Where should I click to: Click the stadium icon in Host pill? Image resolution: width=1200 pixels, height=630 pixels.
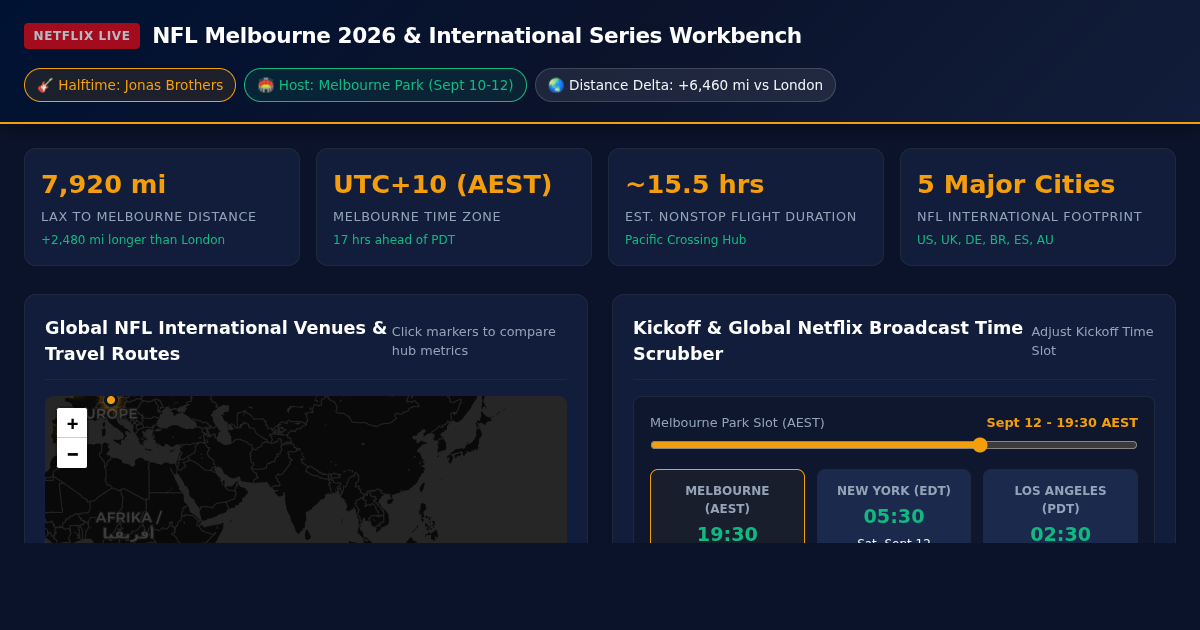pyautogui.click(x=266, y=85)
